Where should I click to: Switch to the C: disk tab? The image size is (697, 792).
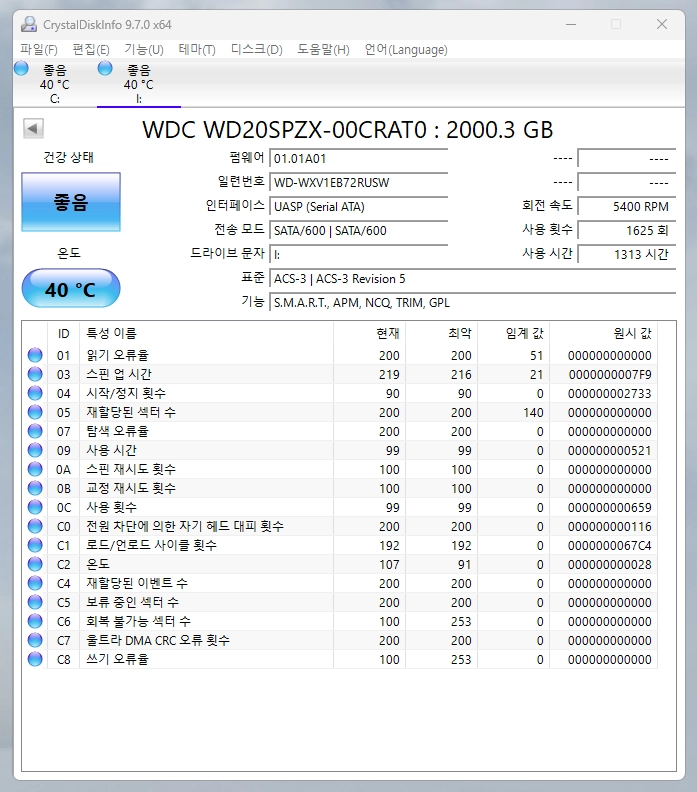(55, 83)
